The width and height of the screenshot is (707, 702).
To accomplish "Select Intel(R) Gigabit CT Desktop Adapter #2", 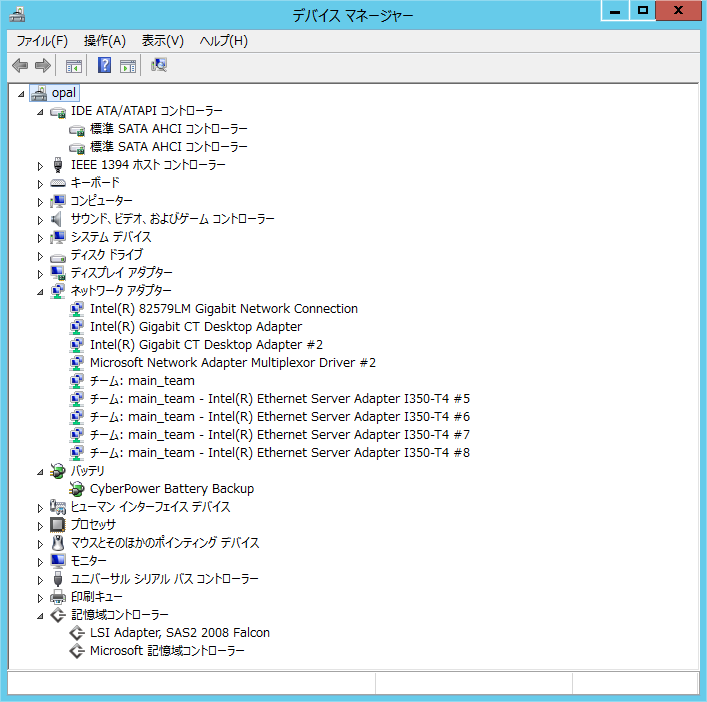I will tap(207, 345).
